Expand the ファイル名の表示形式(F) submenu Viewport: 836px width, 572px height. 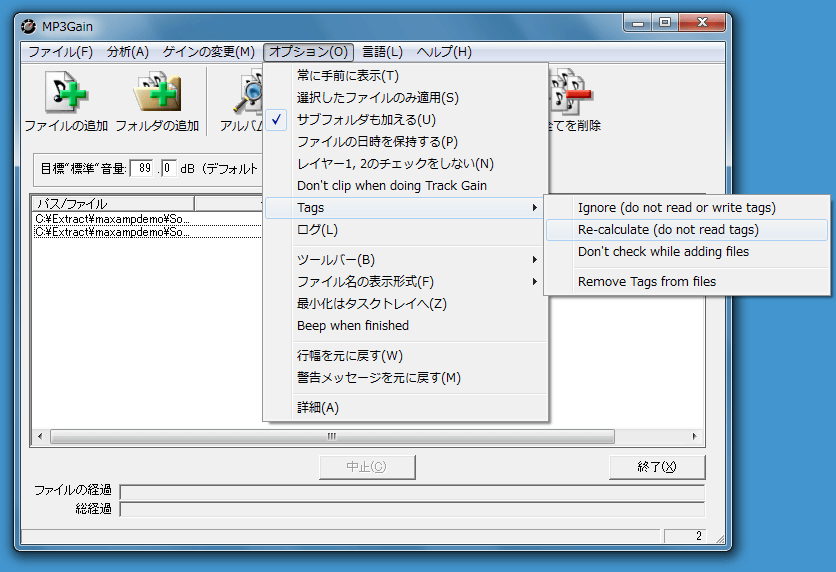coord(406,281)
